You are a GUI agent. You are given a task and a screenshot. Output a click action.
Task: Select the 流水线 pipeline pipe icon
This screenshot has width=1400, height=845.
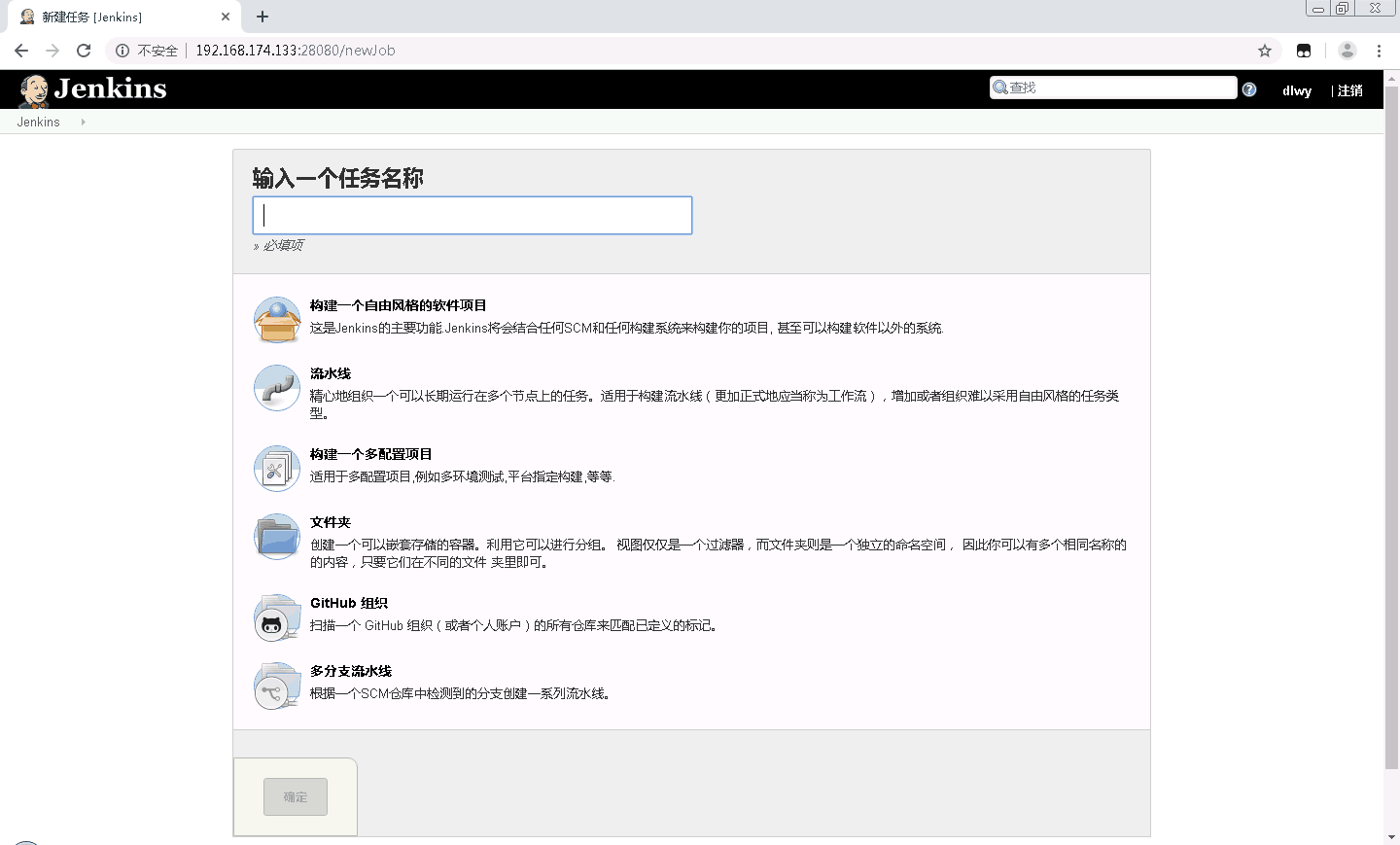[277, 388]
